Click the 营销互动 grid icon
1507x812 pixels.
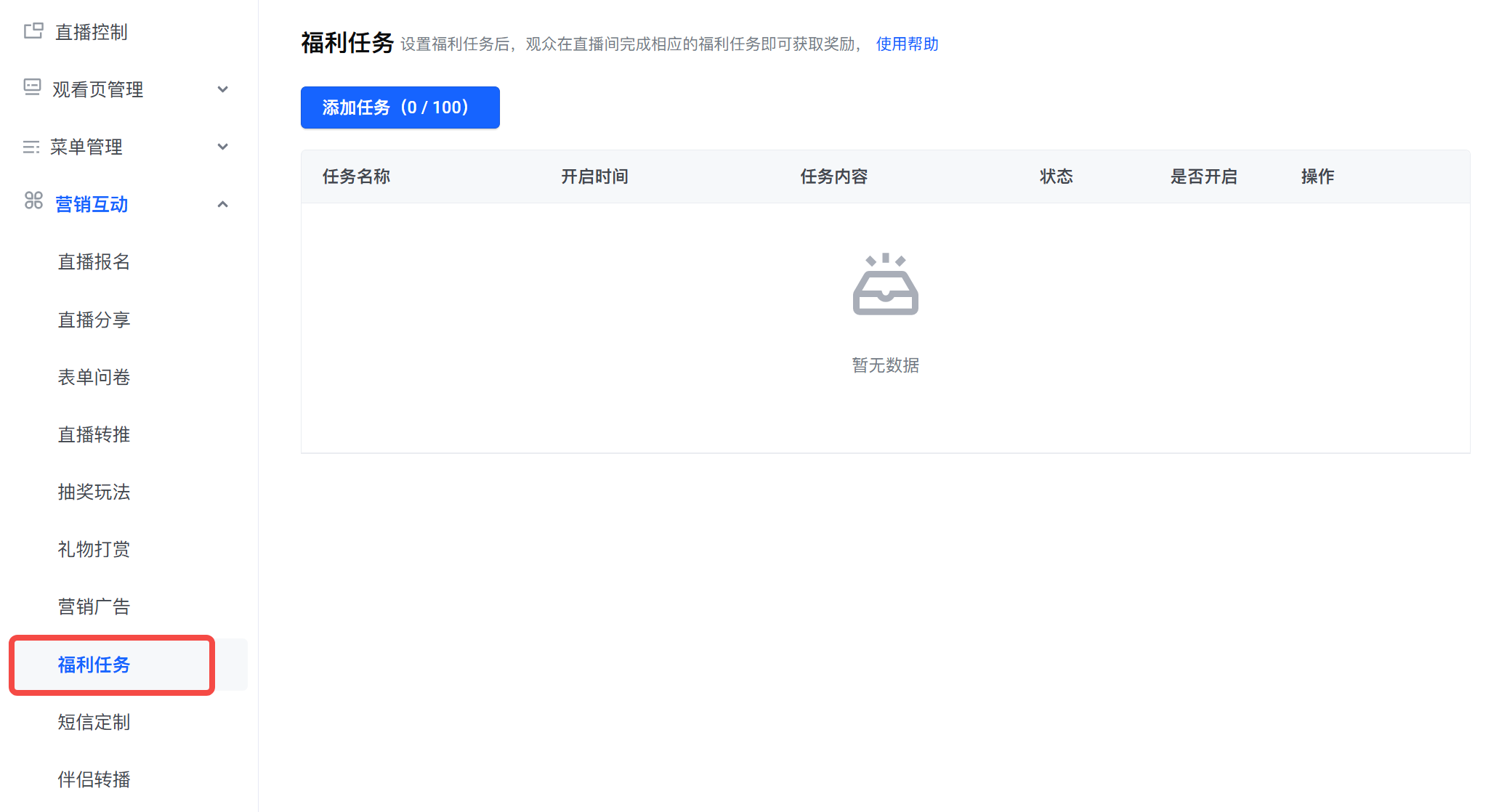coord(33,200)
